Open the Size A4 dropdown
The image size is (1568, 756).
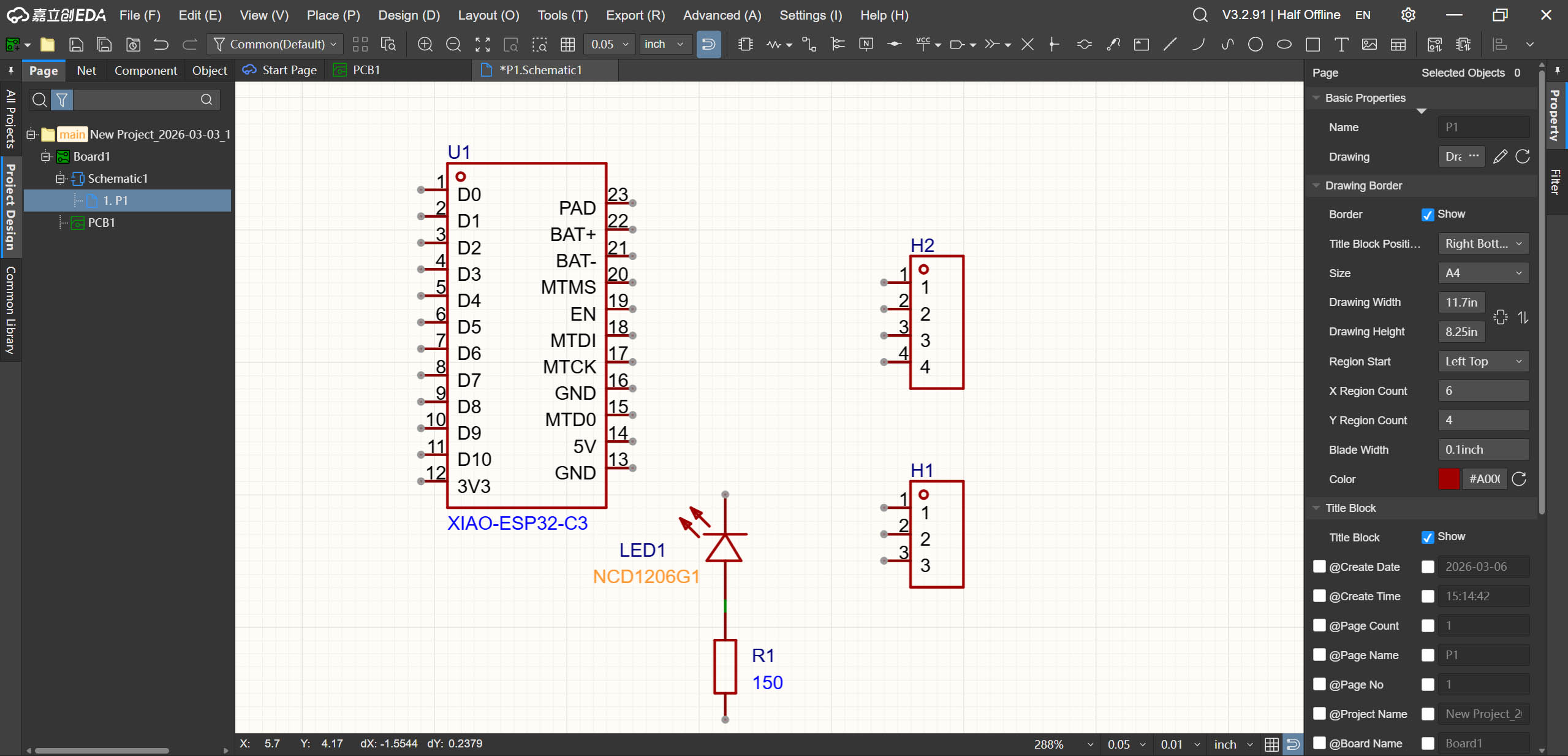pos(1483,273)
